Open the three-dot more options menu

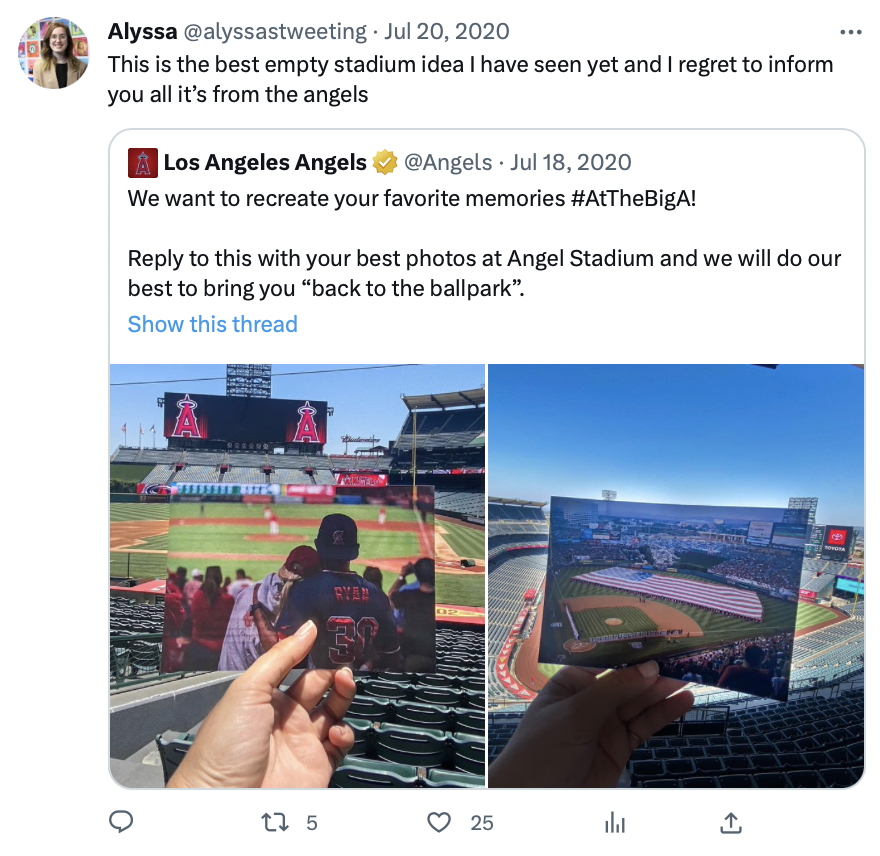pyautogui.click(x=851, y=32)
